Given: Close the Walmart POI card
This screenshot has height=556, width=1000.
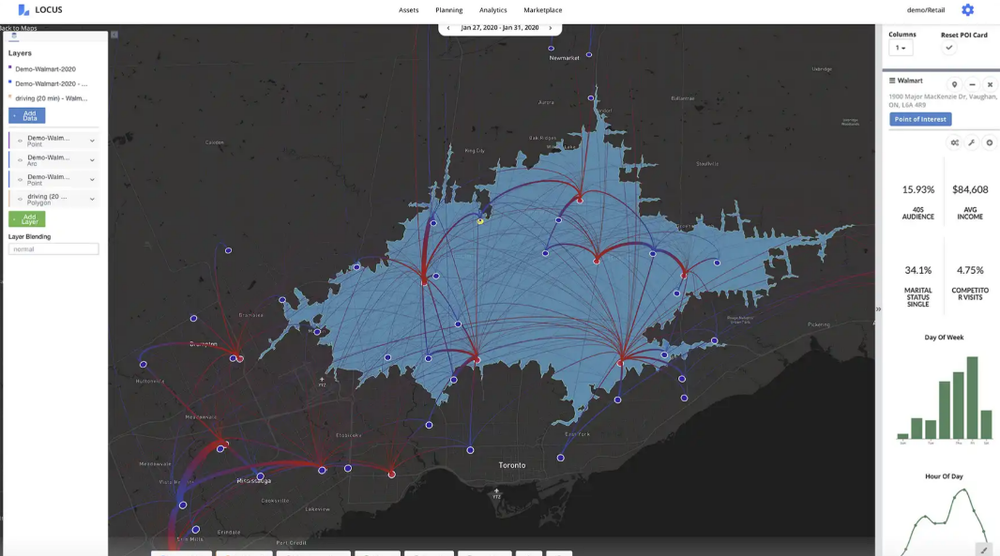Looking at the screenshot, I should [x=990, y=84].
